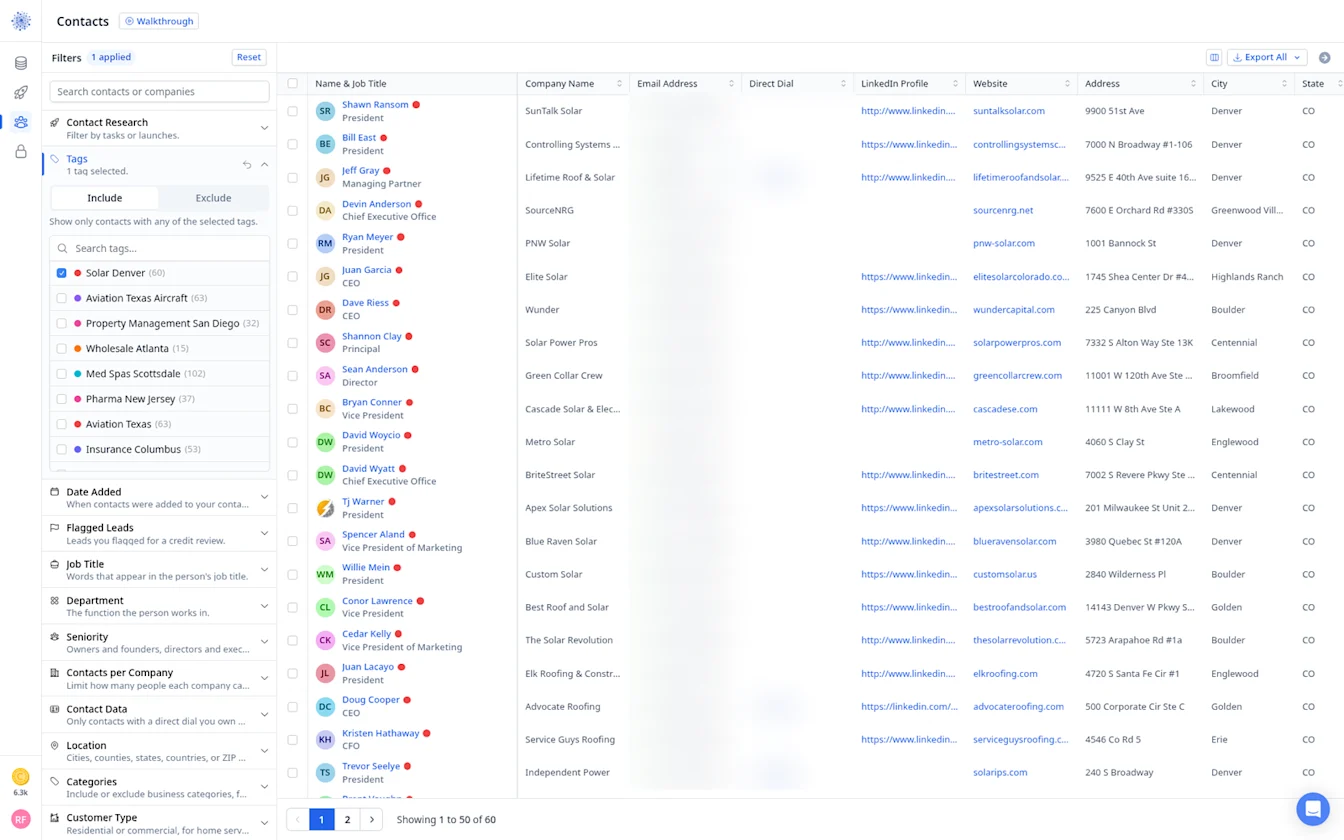The height and width of the screenshot is (840, 1344).
Task: Expand the Date Added filter
Action: tap(159, 497)
